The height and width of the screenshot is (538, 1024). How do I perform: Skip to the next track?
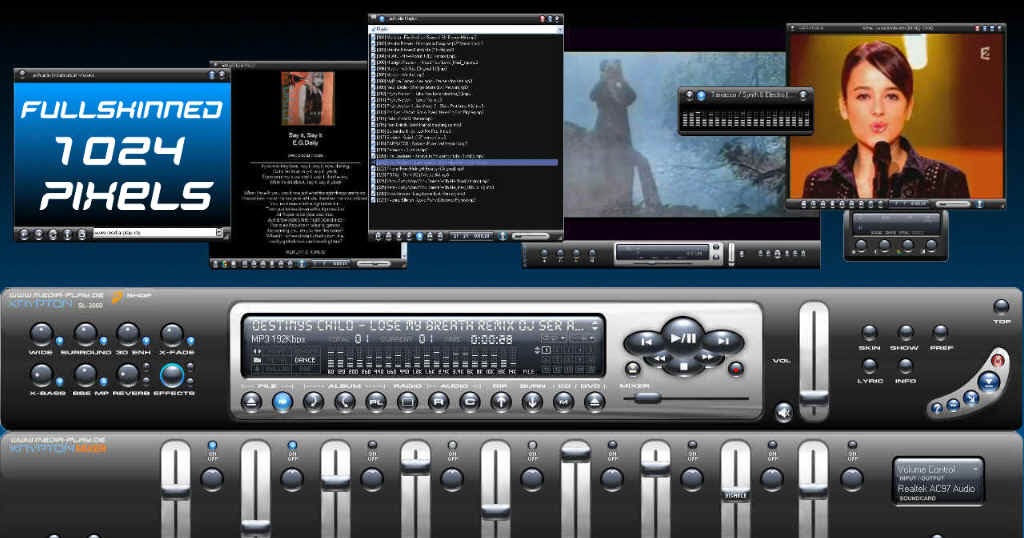[722, 341]
